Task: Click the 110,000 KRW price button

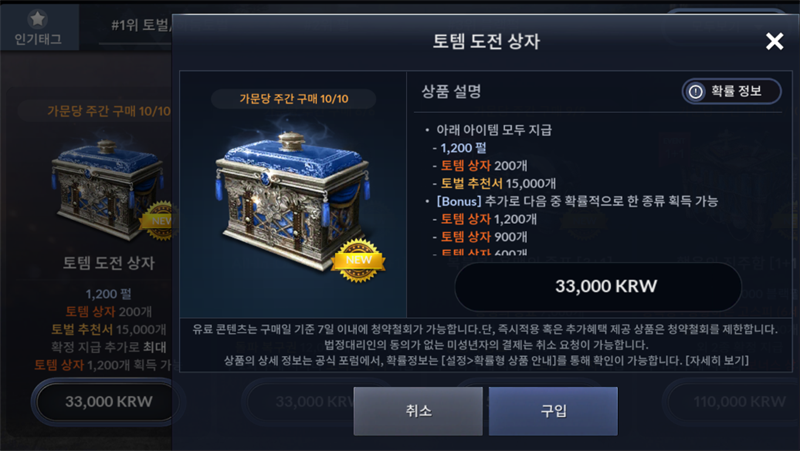Action: click(739, 402)
